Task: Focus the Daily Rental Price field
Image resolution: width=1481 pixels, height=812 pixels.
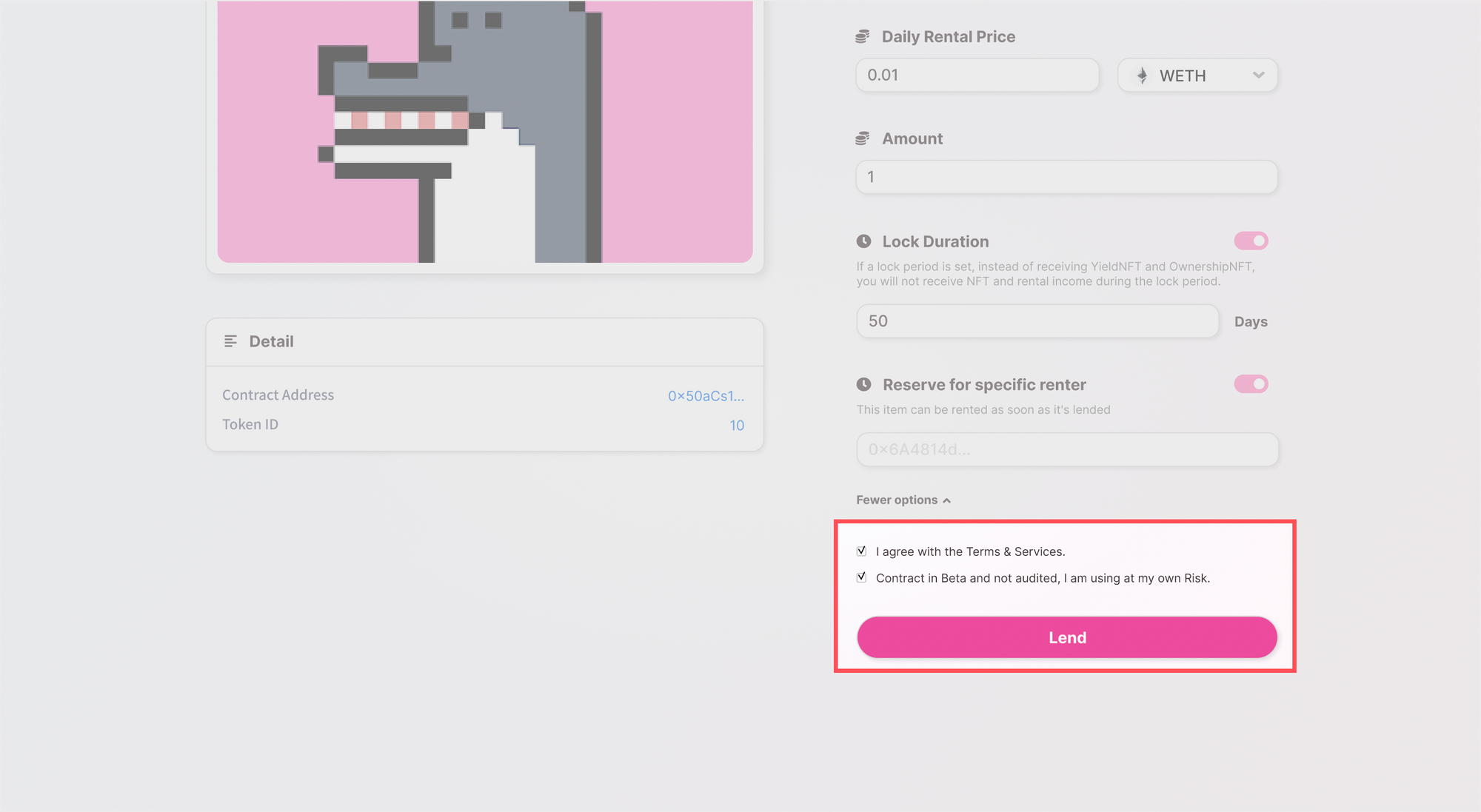Action: 977,76
